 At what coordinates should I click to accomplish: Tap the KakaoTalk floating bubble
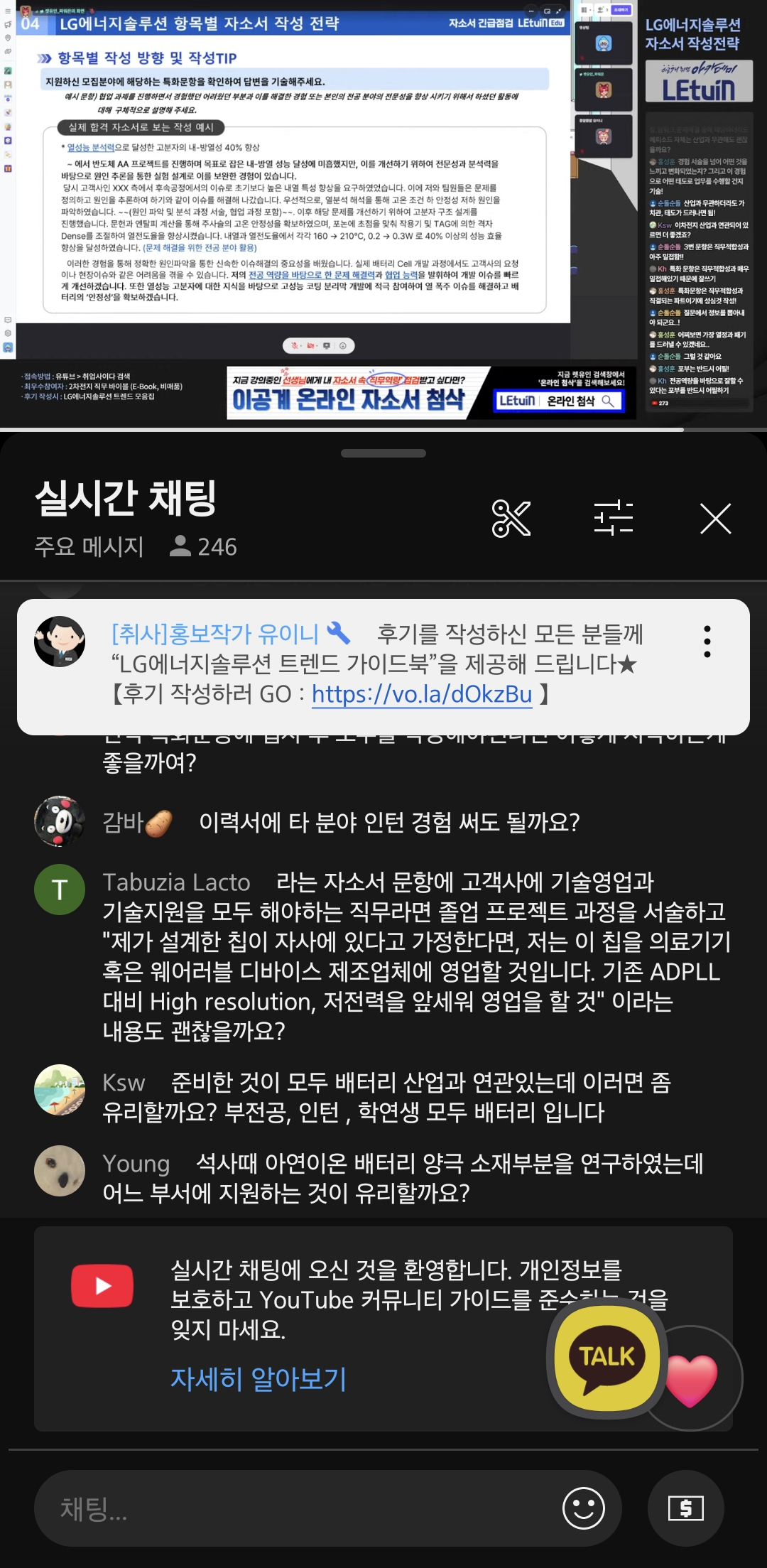click(x=607, y=1358)
